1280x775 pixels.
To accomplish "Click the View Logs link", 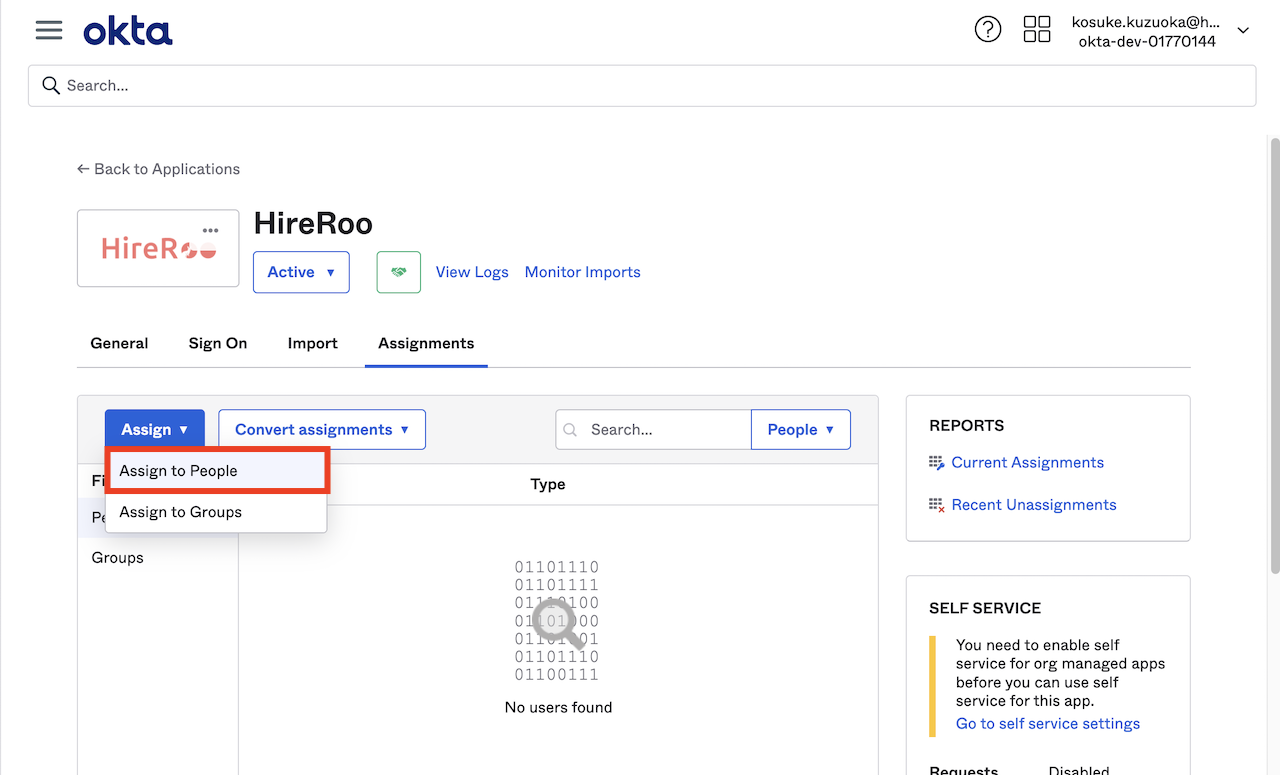I will click(x=472, y=272).
